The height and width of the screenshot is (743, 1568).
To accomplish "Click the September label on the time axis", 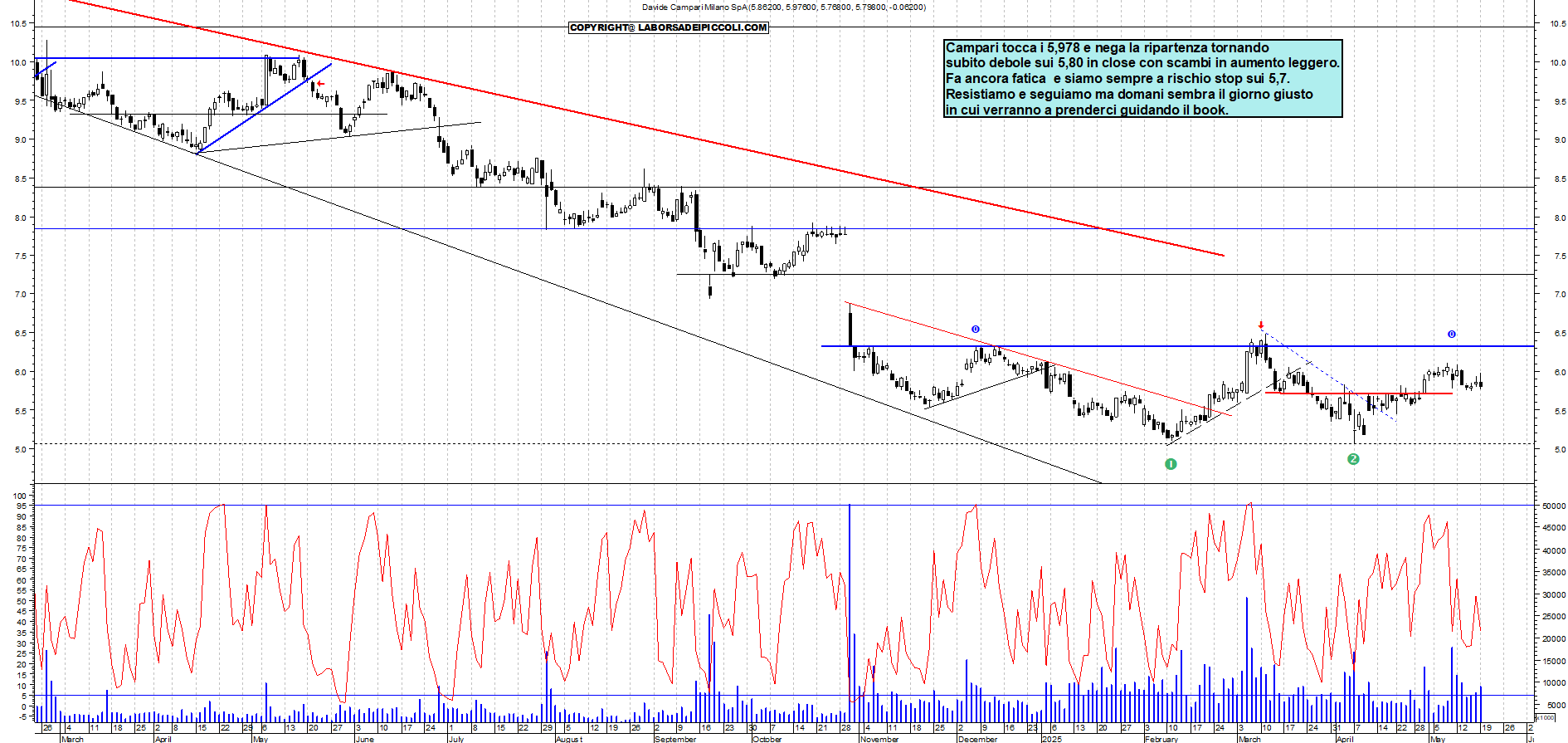I will tap(675, 739).
